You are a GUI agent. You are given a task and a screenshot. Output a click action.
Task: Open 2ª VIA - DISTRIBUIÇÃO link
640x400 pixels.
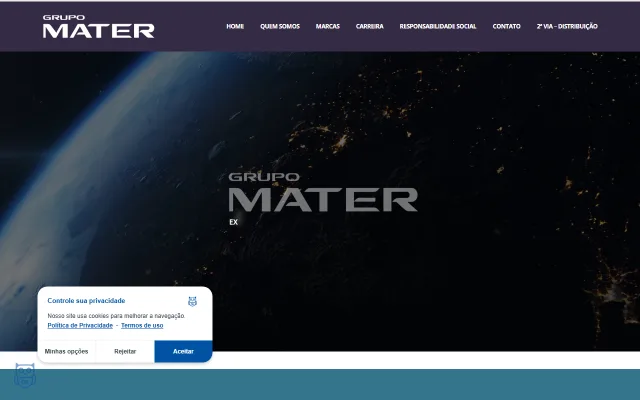coord(567,26)
